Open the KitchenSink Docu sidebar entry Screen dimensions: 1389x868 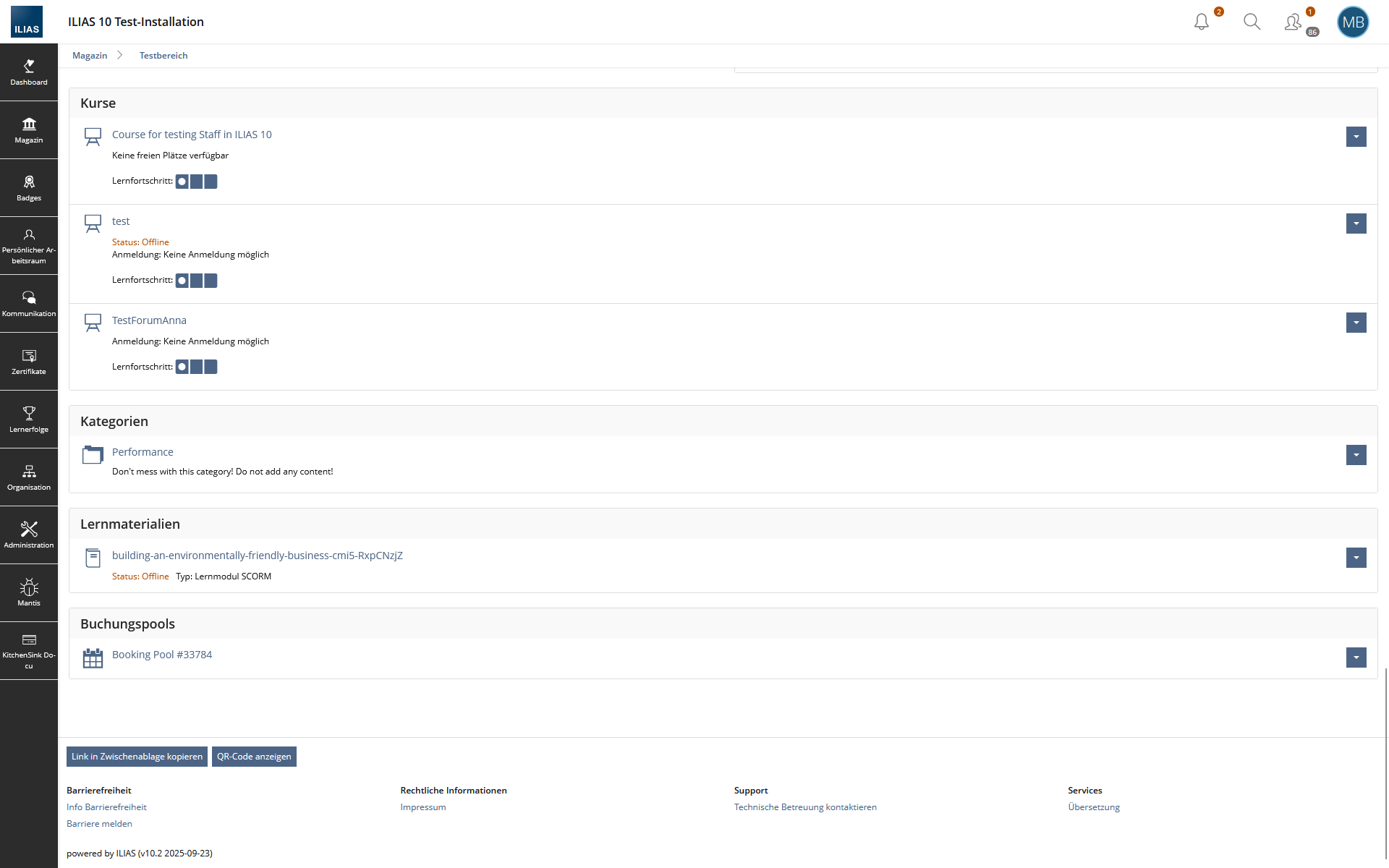coord(29,650)
